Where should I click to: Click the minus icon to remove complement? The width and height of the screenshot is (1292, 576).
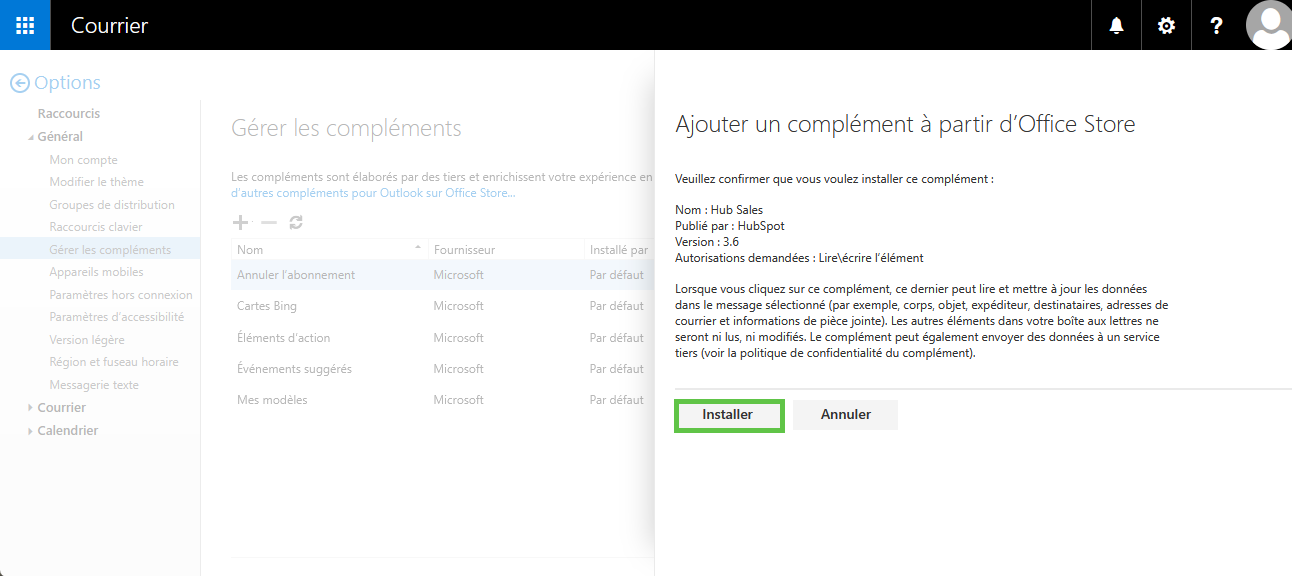[268, 222]
